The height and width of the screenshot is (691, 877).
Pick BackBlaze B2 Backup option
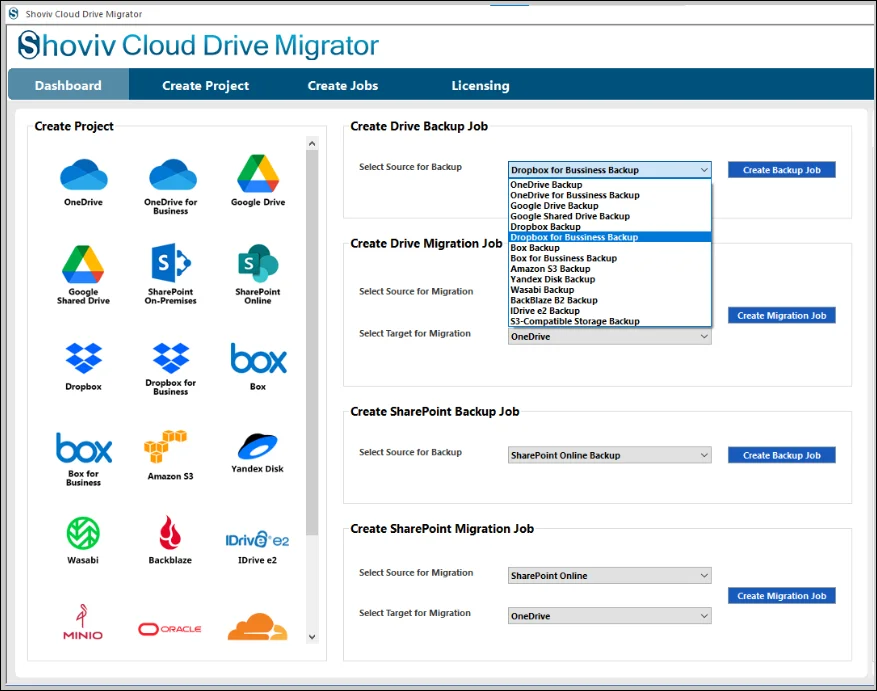click(x=610, y=300)
